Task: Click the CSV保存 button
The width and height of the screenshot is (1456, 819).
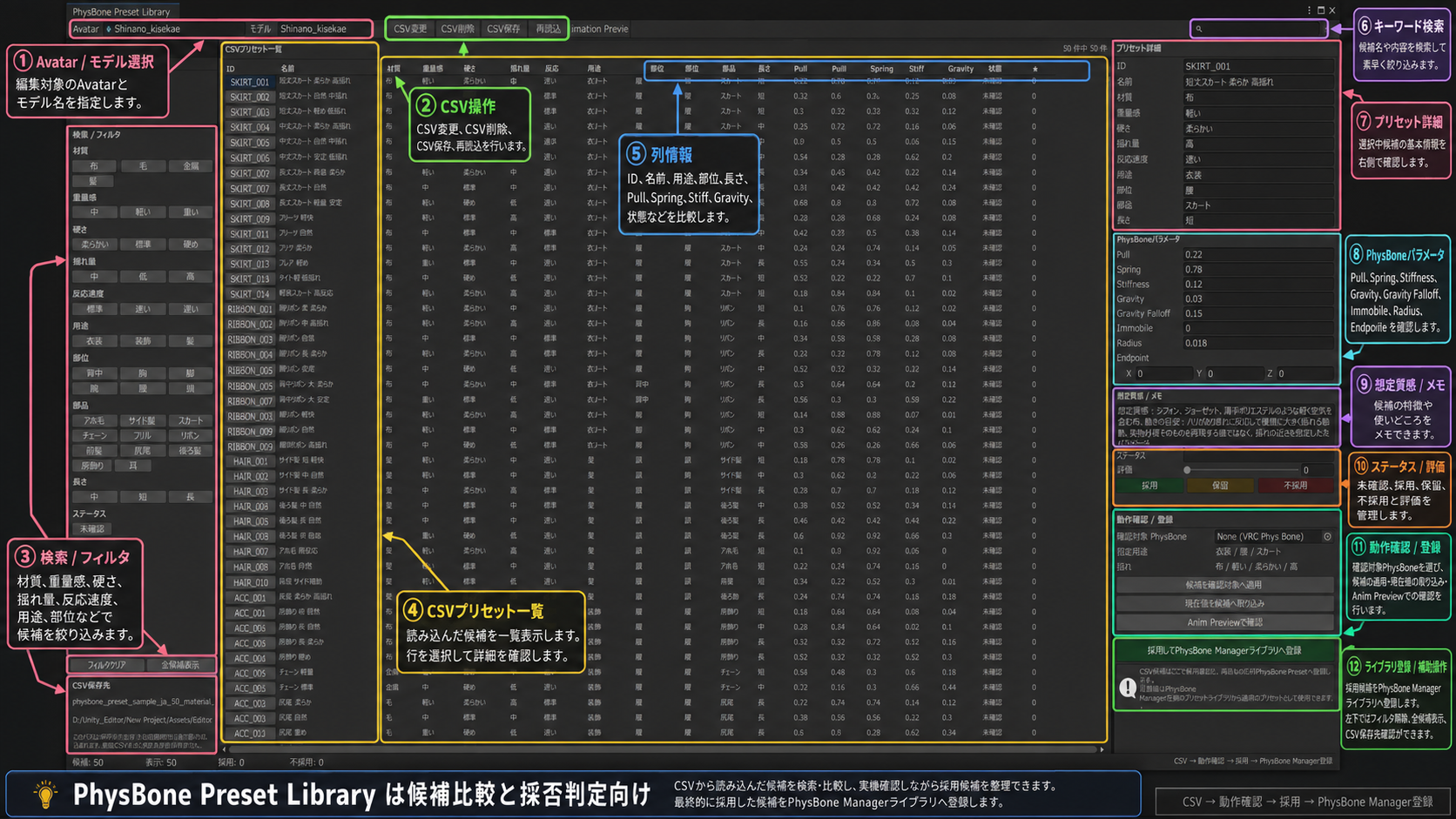Action: tap(503, 29)
